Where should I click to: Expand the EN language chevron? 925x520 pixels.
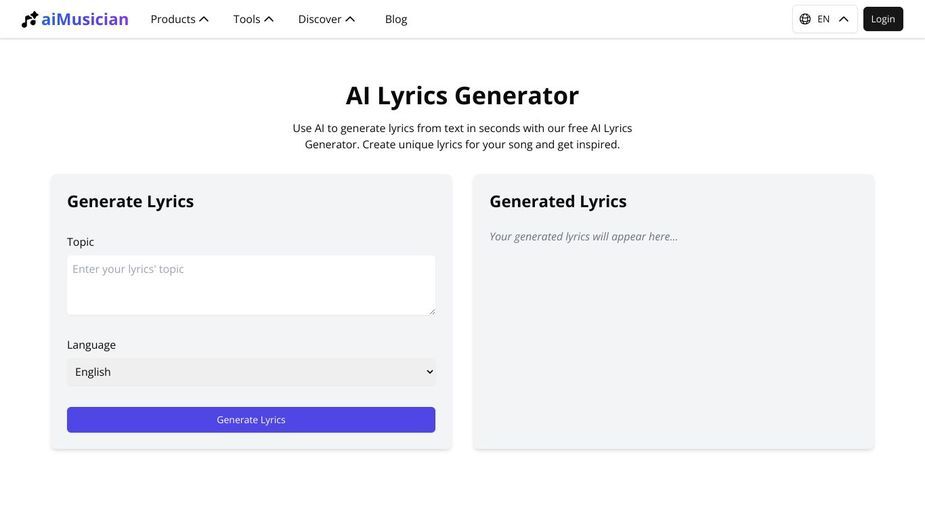844,19
